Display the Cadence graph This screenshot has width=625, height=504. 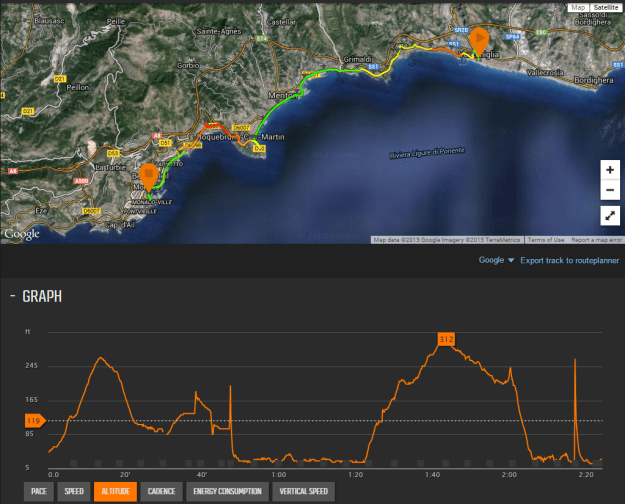pos(162,491)
